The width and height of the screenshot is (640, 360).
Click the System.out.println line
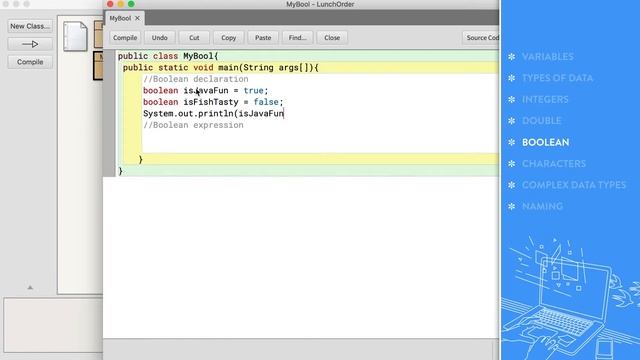tap(213, 113)
